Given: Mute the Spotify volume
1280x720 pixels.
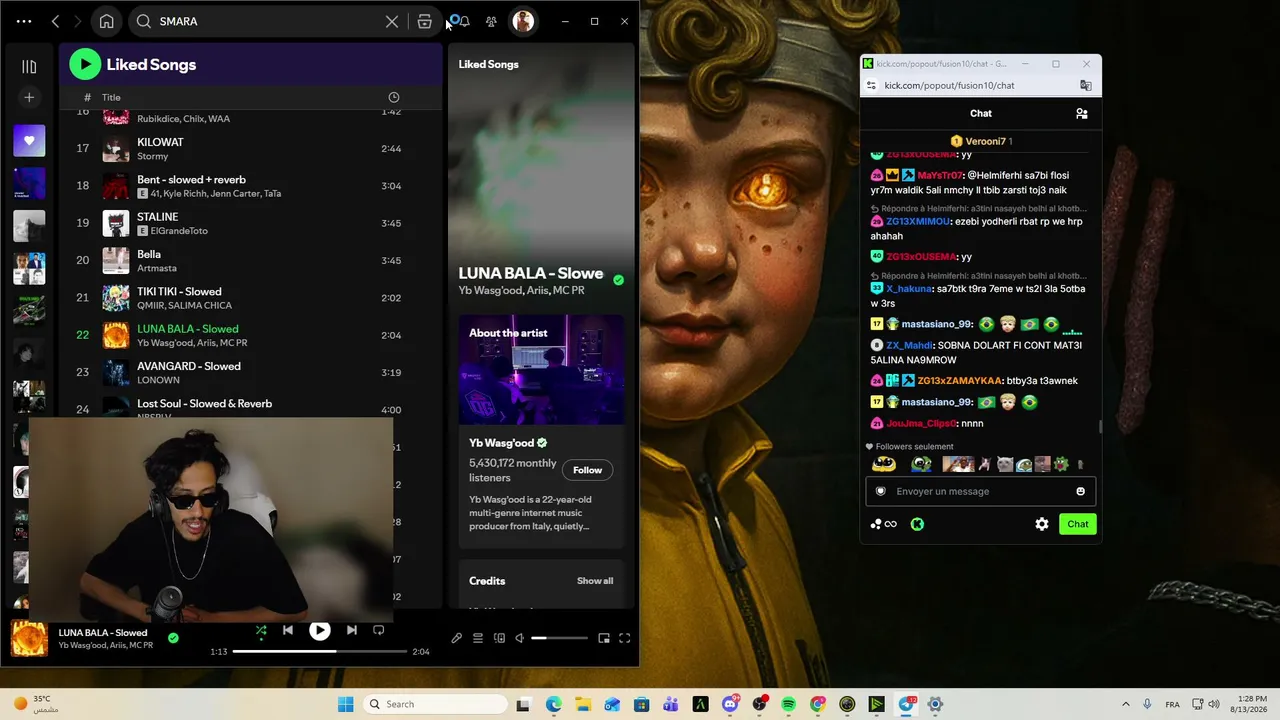Looking at the screenshot, I should click(519, 638).
